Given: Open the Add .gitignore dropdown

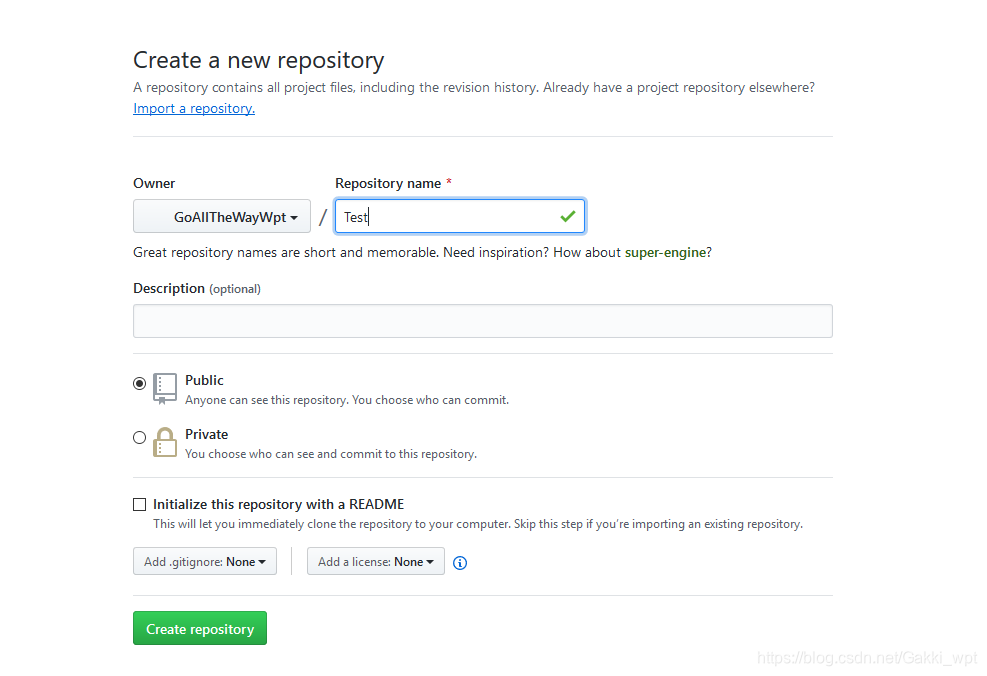Looking at the screenshot, I should click(x=205, y=561).
